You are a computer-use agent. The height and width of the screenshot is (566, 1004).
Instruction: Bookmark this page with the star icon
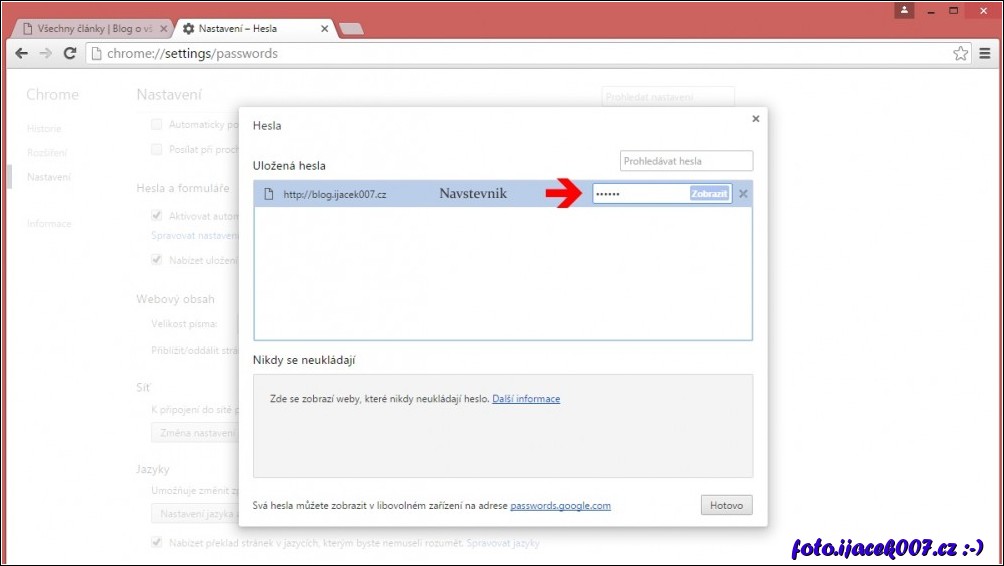pyautogui.click(x=960, y=53)
